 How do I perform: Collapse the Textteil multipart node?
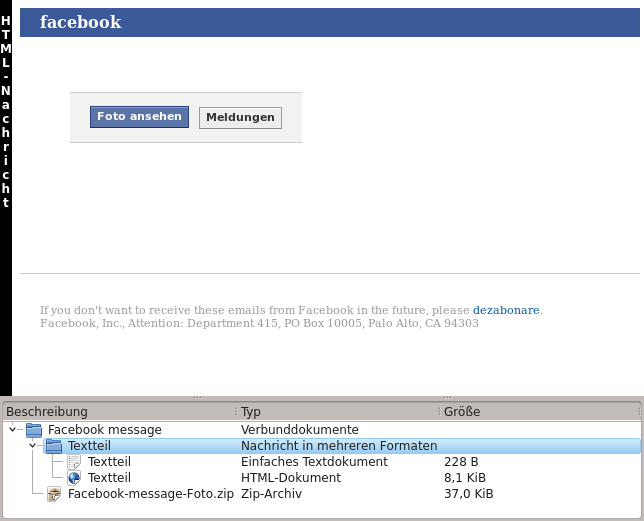click(x=32, y=446)
